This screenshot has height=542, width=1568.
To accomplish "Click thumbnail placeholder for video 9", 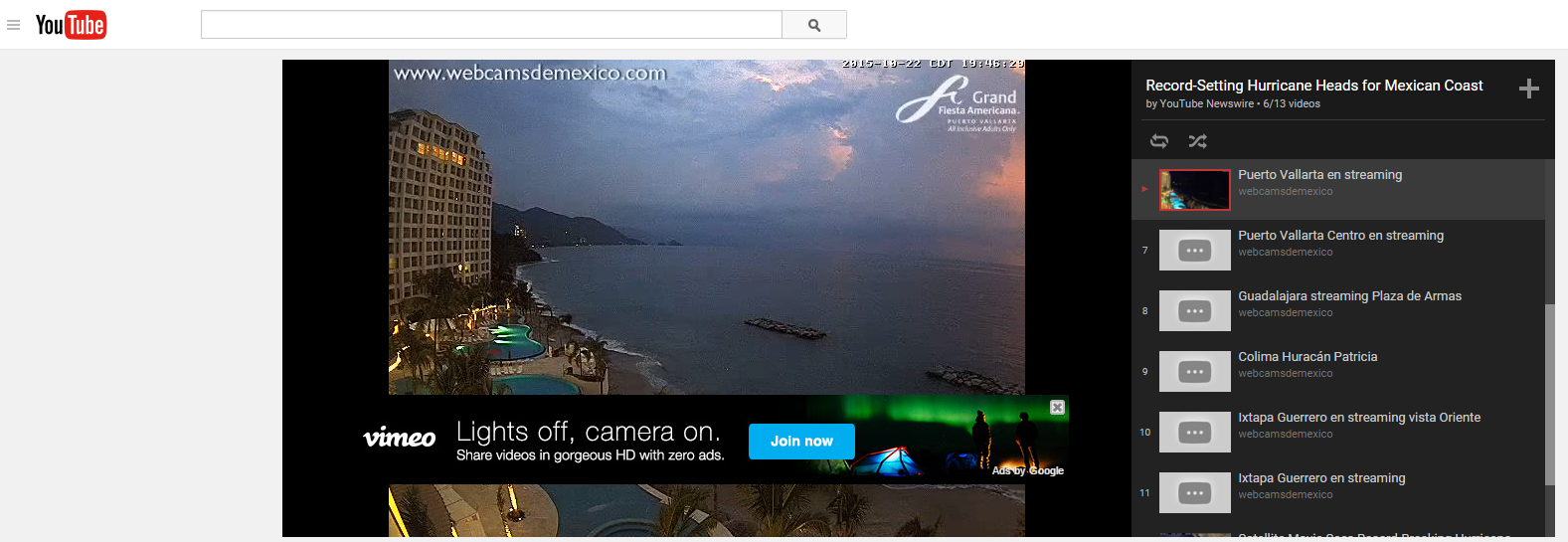I will [x=1194, y=372].
